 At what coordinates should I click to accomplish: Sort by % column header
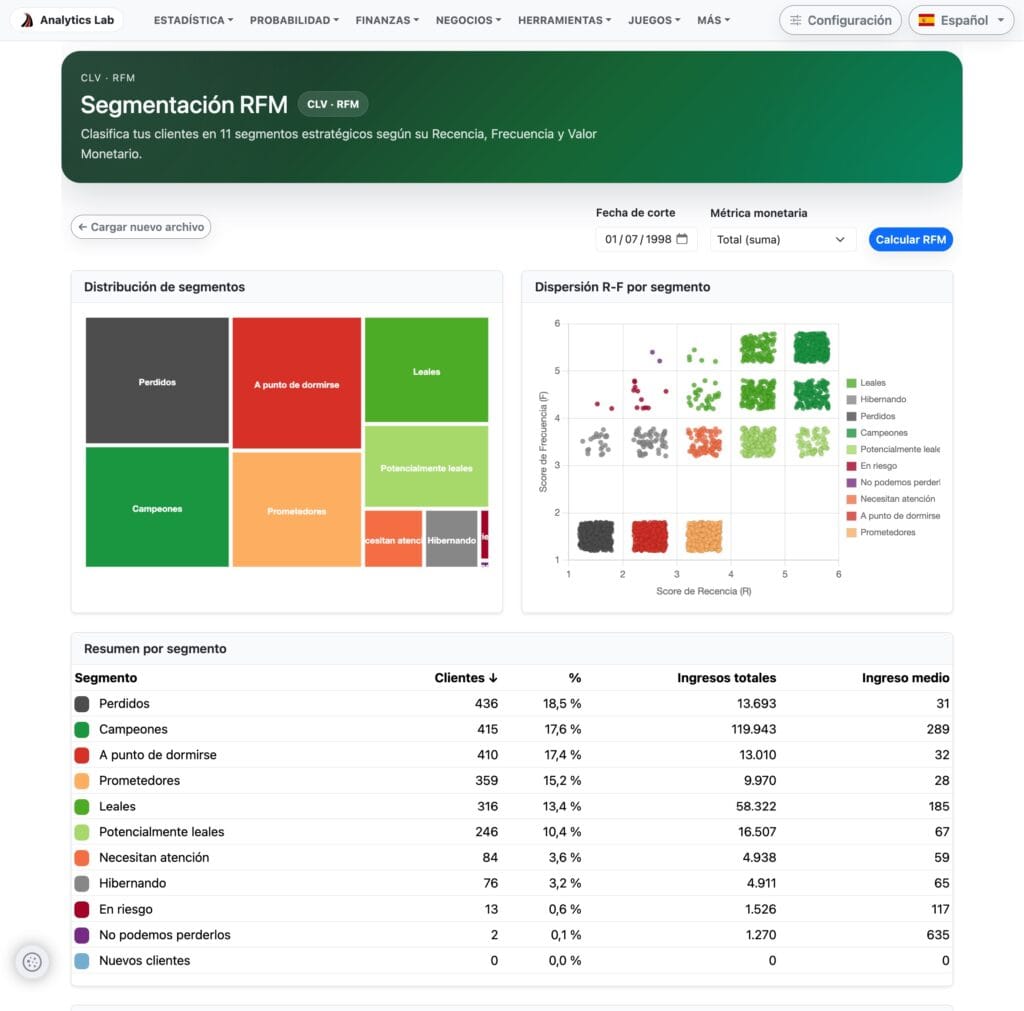(575, 678)
